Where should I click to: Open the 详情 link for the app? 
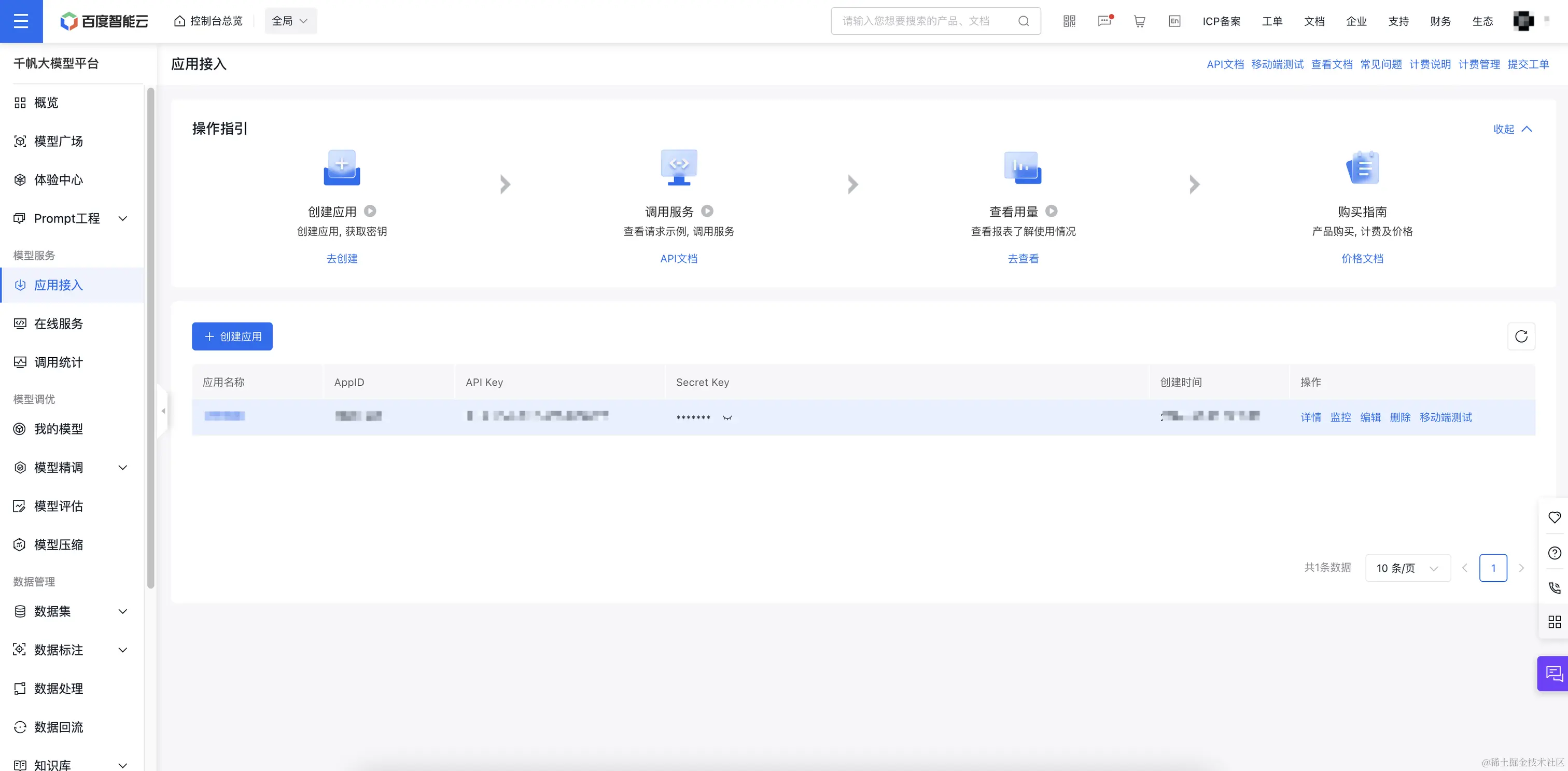(1310, 417)
